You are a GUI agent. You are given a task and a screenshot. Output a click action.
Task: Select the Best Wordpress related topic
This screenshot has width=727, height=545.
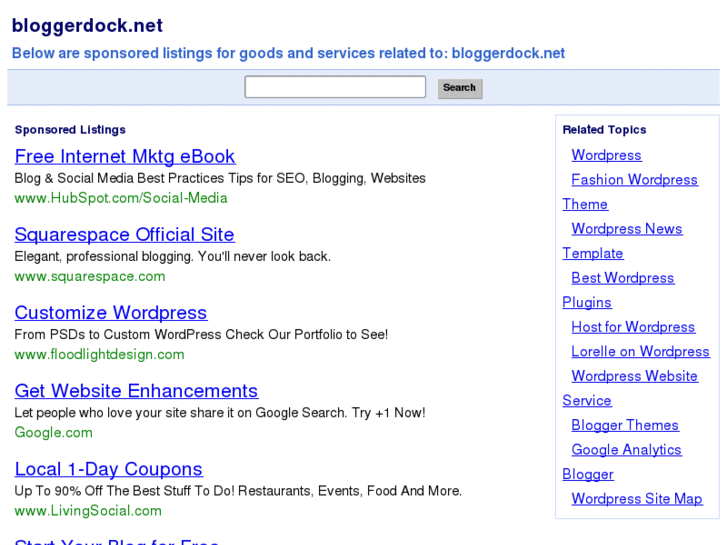point(623,278)
